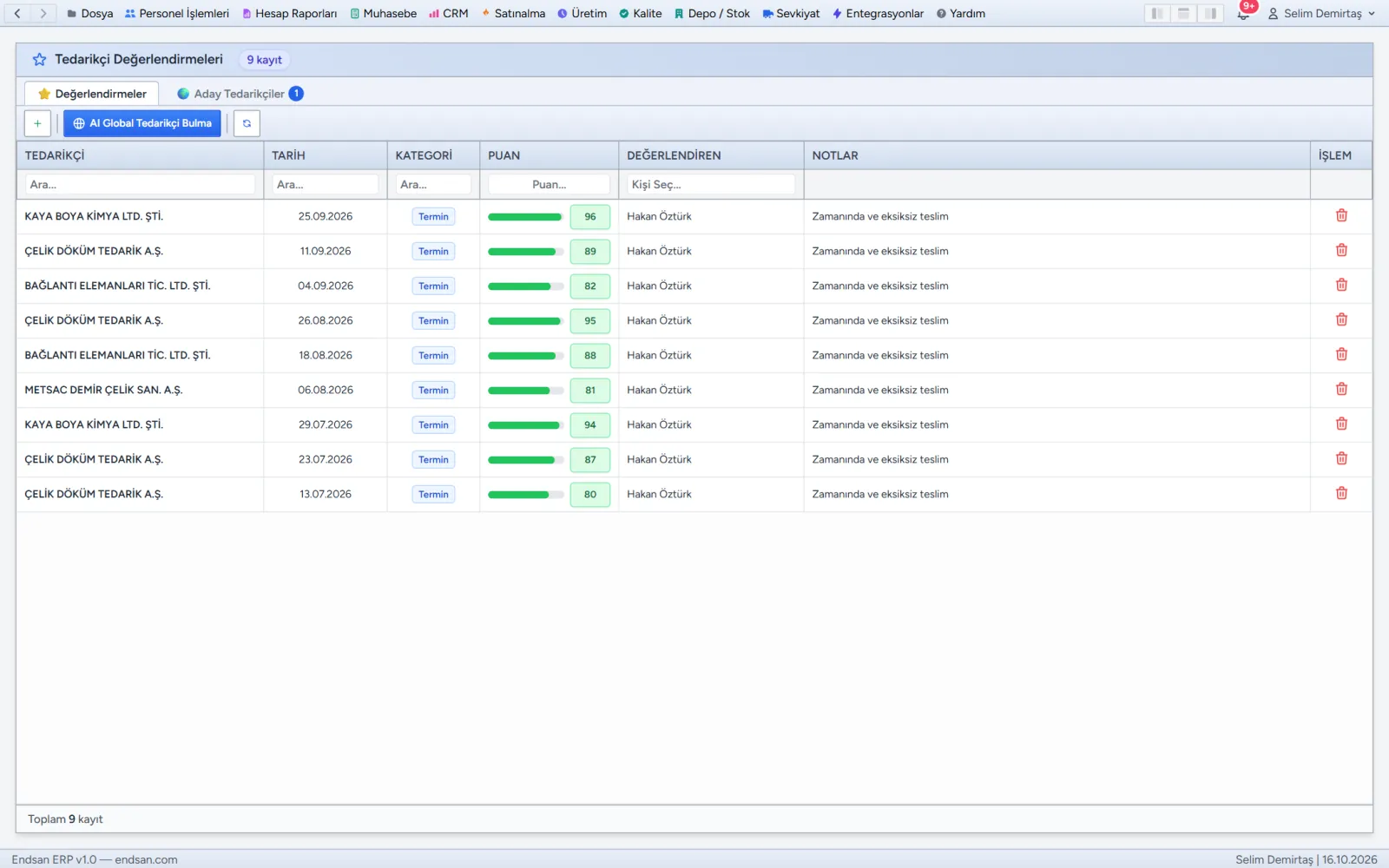Click the score bar for score 80
Screen dimensions: 1389x868
pos(525,495)
